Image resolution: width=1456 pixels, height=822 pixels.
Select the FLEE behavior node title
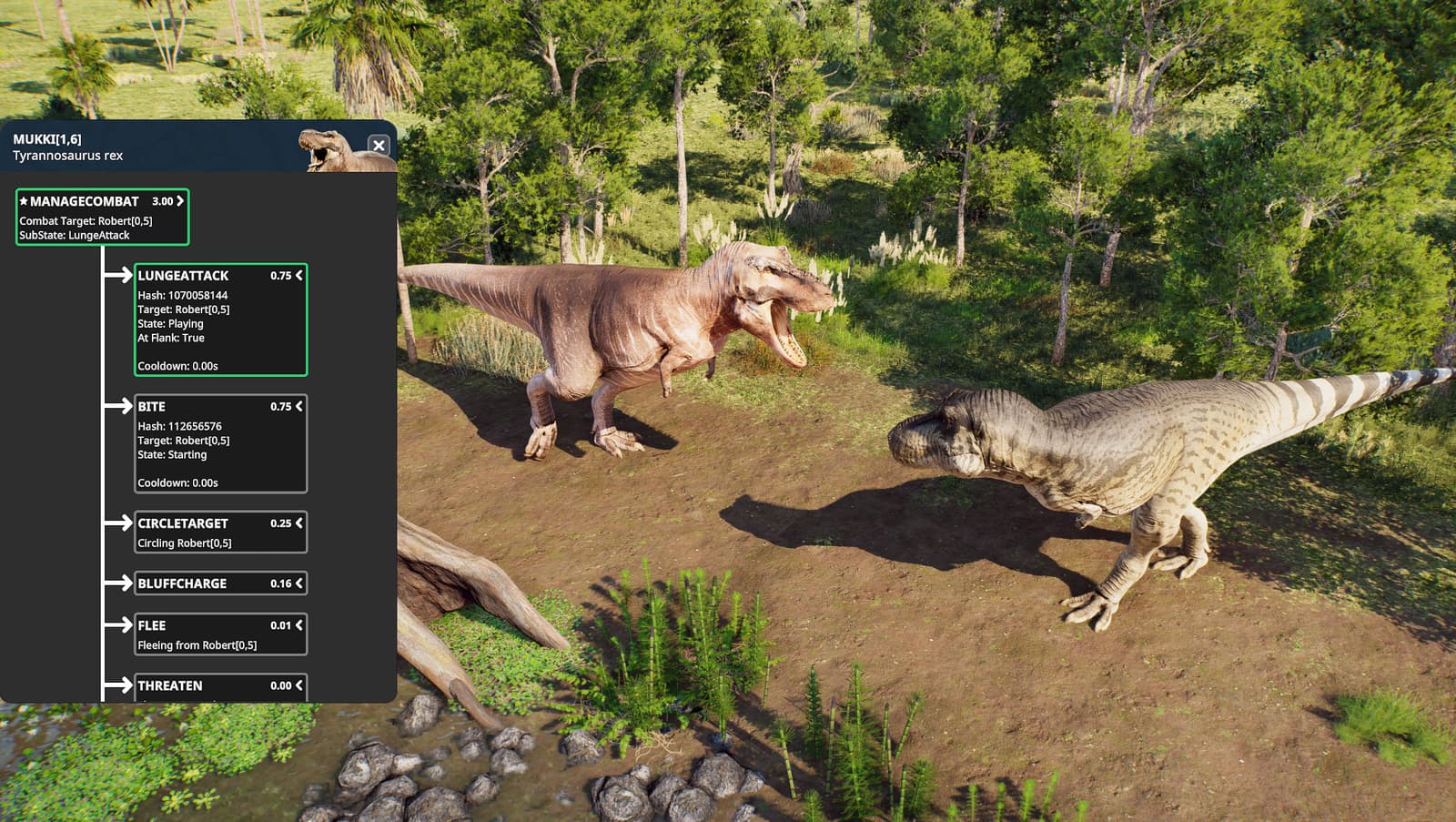(151, 625)
